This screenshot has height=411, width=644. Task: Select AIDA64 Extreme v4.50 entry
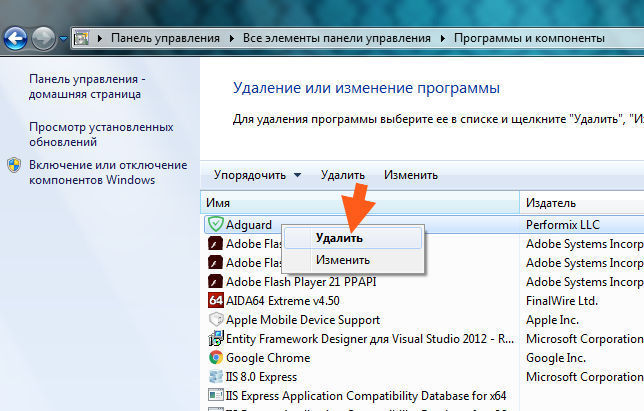click(x=283, y=301)
